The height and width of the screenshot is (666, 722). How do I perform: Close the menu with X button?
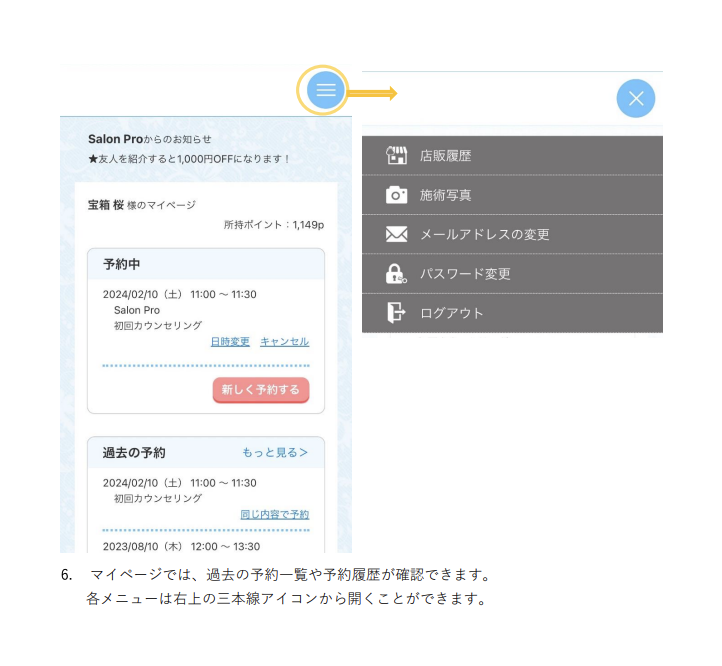636,99
